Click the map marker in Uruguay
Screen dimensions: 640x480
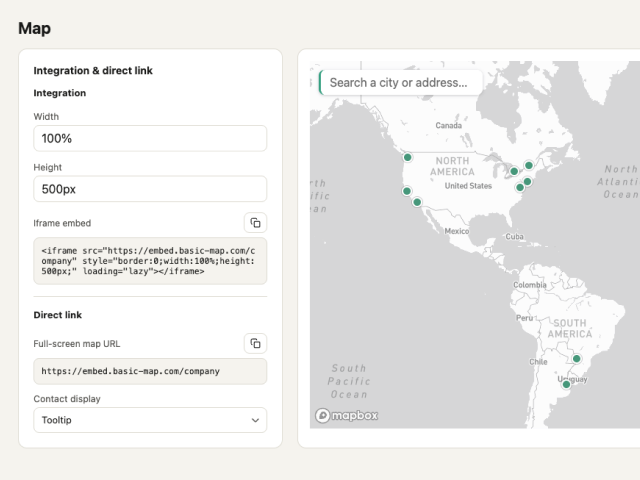tap(566, 384)
